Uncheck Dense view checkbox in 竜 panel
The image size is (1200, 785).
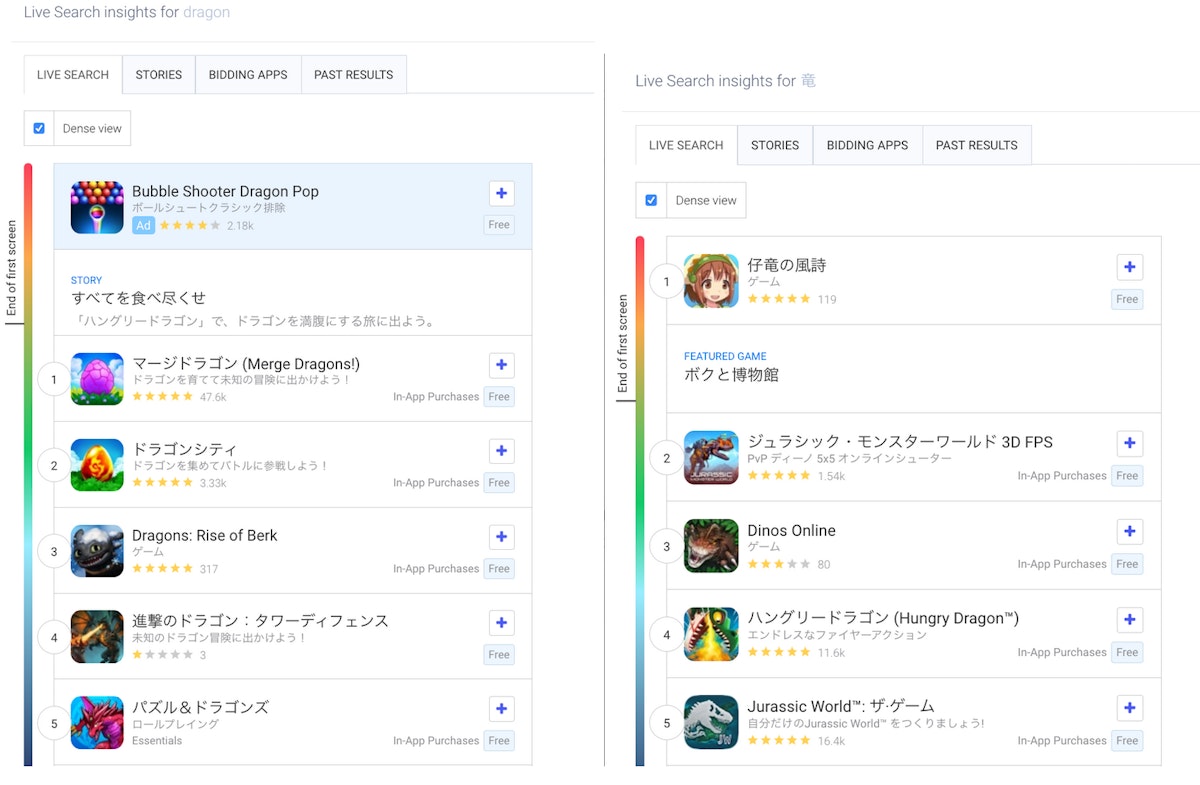click(651, 200)
